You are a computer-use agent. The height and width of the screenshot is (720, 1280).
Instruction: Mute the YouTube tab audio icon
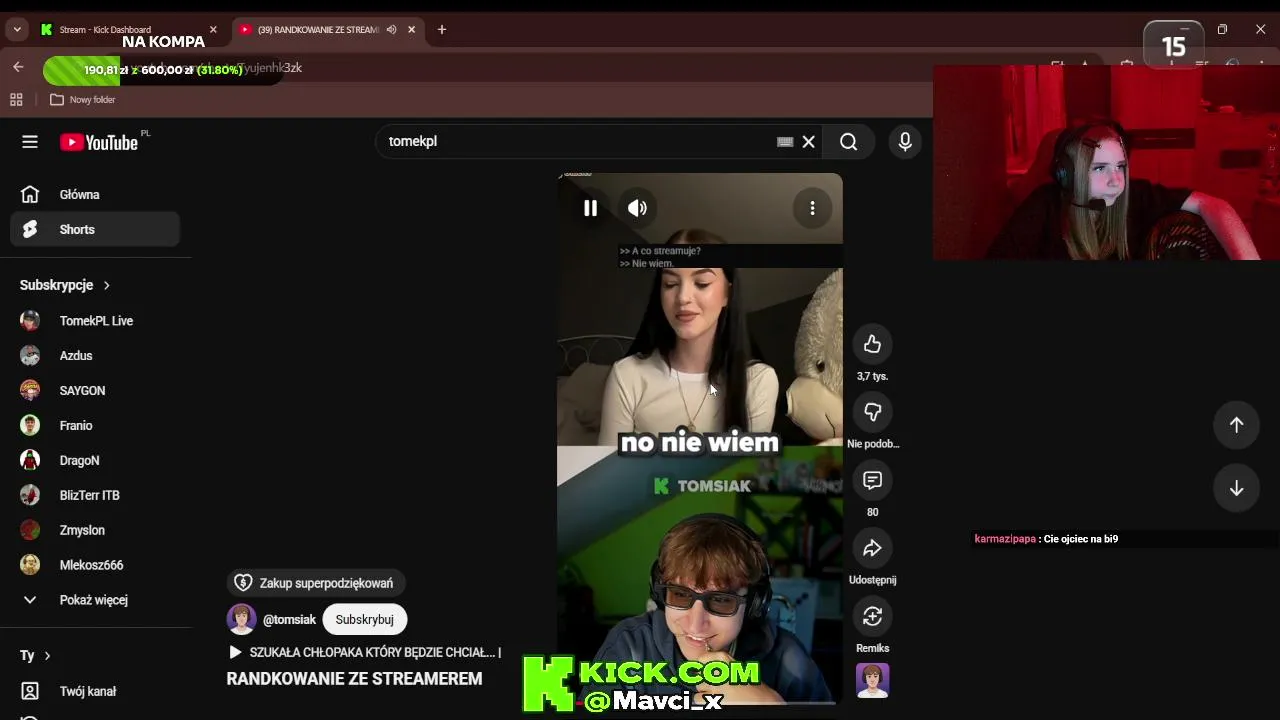coord(391,30)
